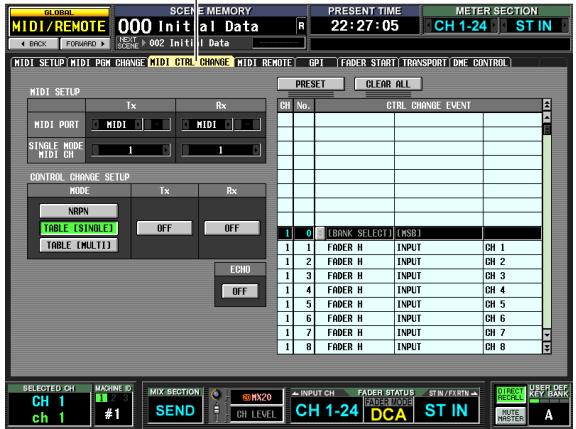Switch to MIDI SETUP tab
This screenshot has width=576, height=429.
[39, 63]
